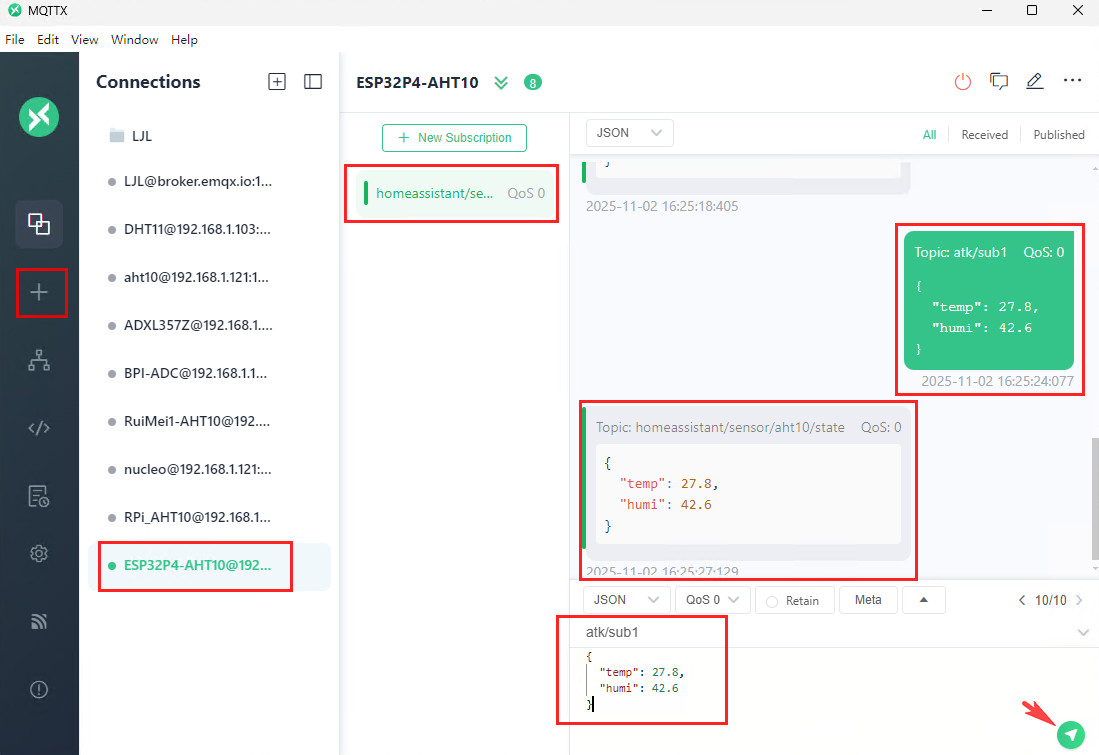Image resolution: width=1099 pixels, height=755 pixels.
Task: Go to next publish history with right chevron
Action: pos(1079,600)
